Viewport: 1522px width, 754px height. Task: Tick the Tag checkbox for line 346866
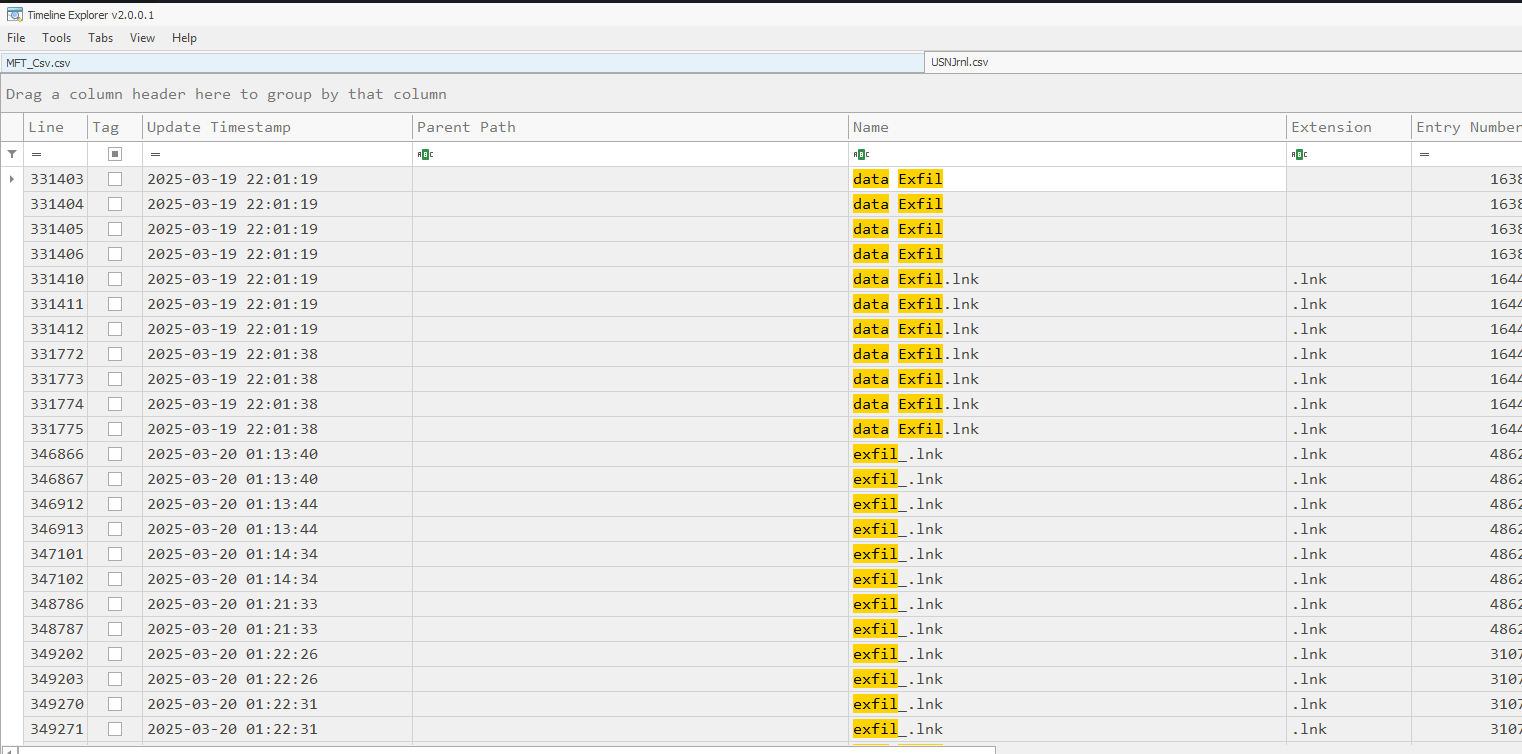[x=115, y=454]
